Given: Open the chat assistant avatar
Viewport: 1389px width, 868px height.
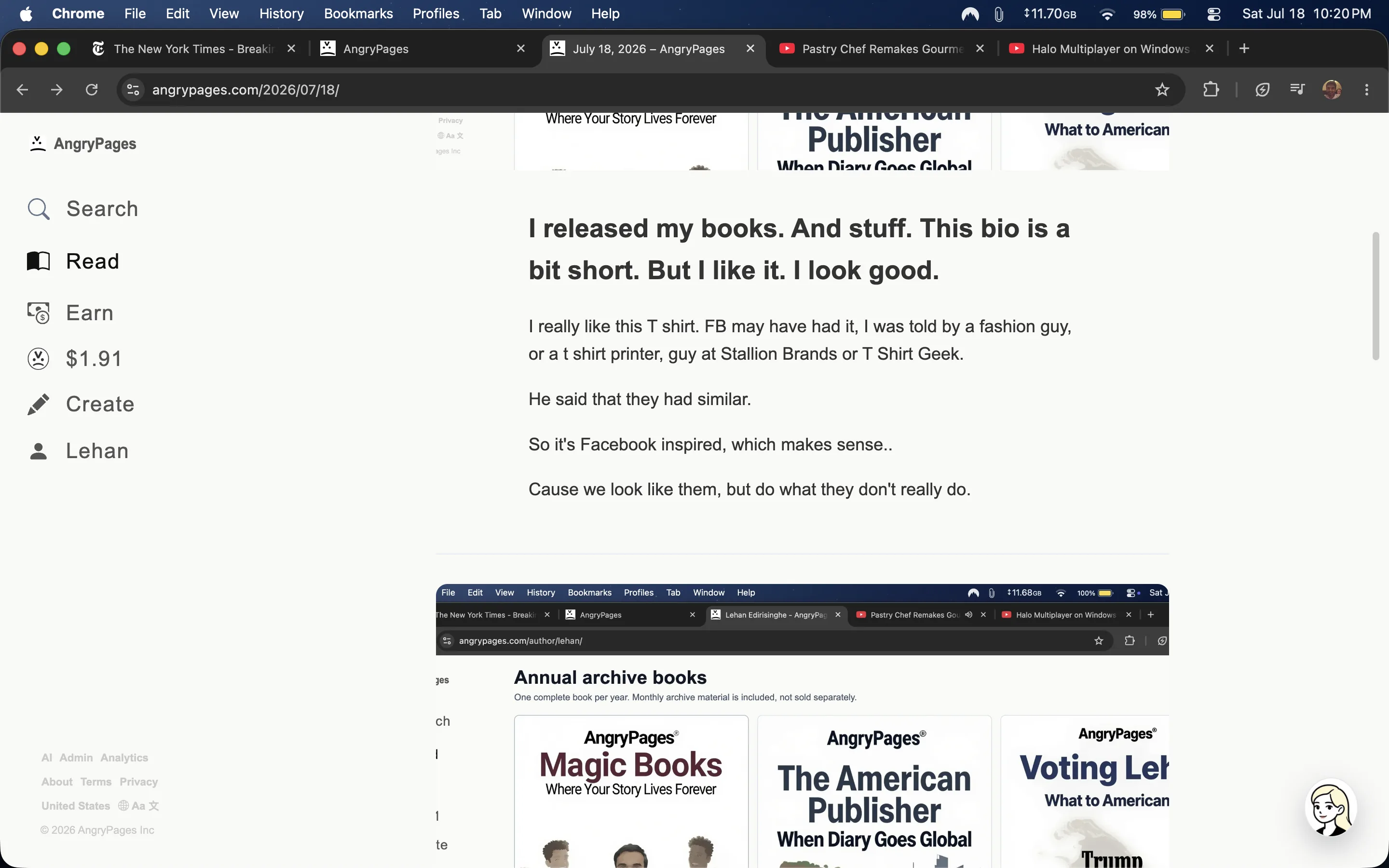Looking at the screenshot, I should coord(1331,808).
